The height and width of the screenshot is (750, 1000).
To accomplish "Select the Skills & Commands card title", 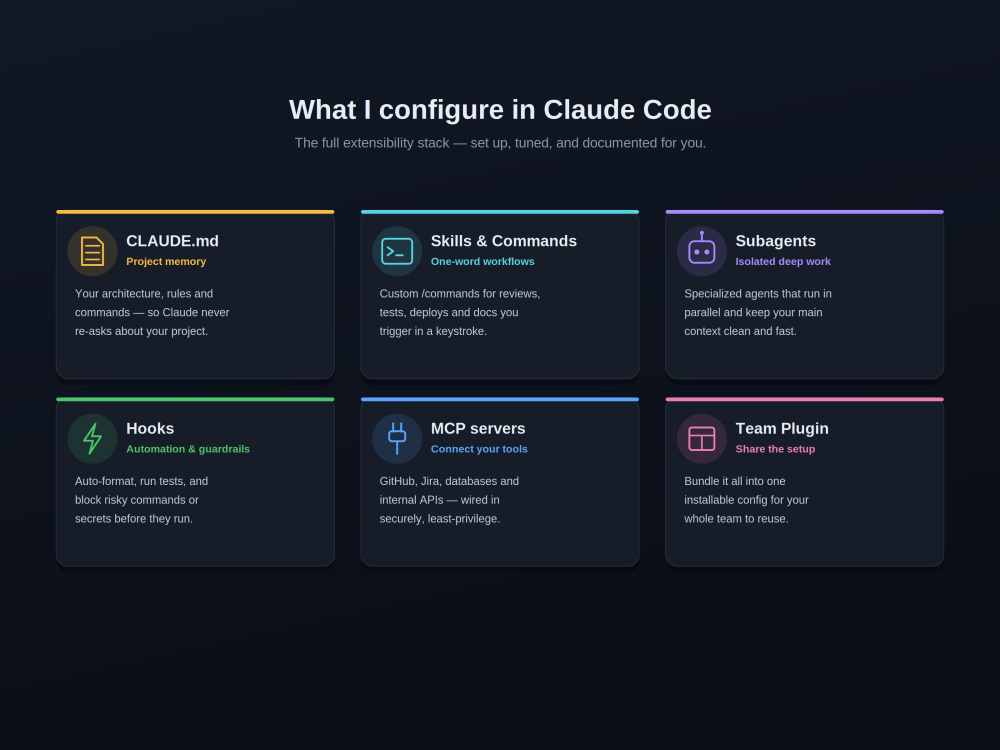I will [504, 241].
